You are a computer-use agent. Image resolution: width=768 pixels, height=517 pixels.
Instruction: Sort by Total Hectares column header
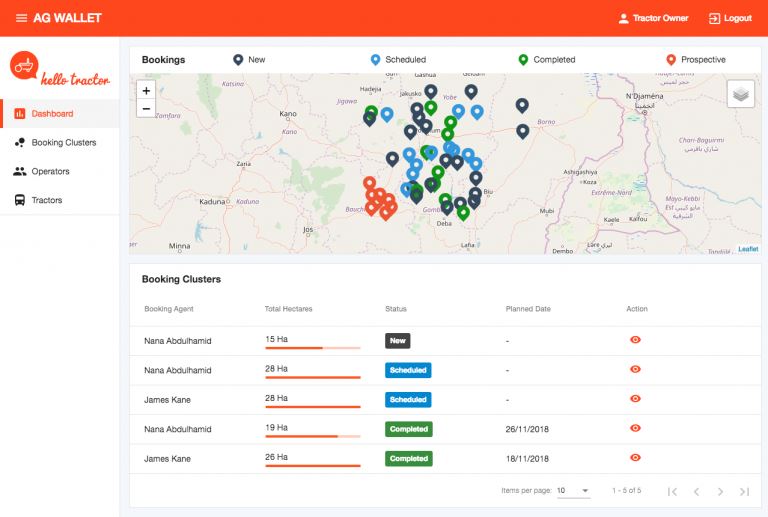pyautogui.click(x=288, y=309)
